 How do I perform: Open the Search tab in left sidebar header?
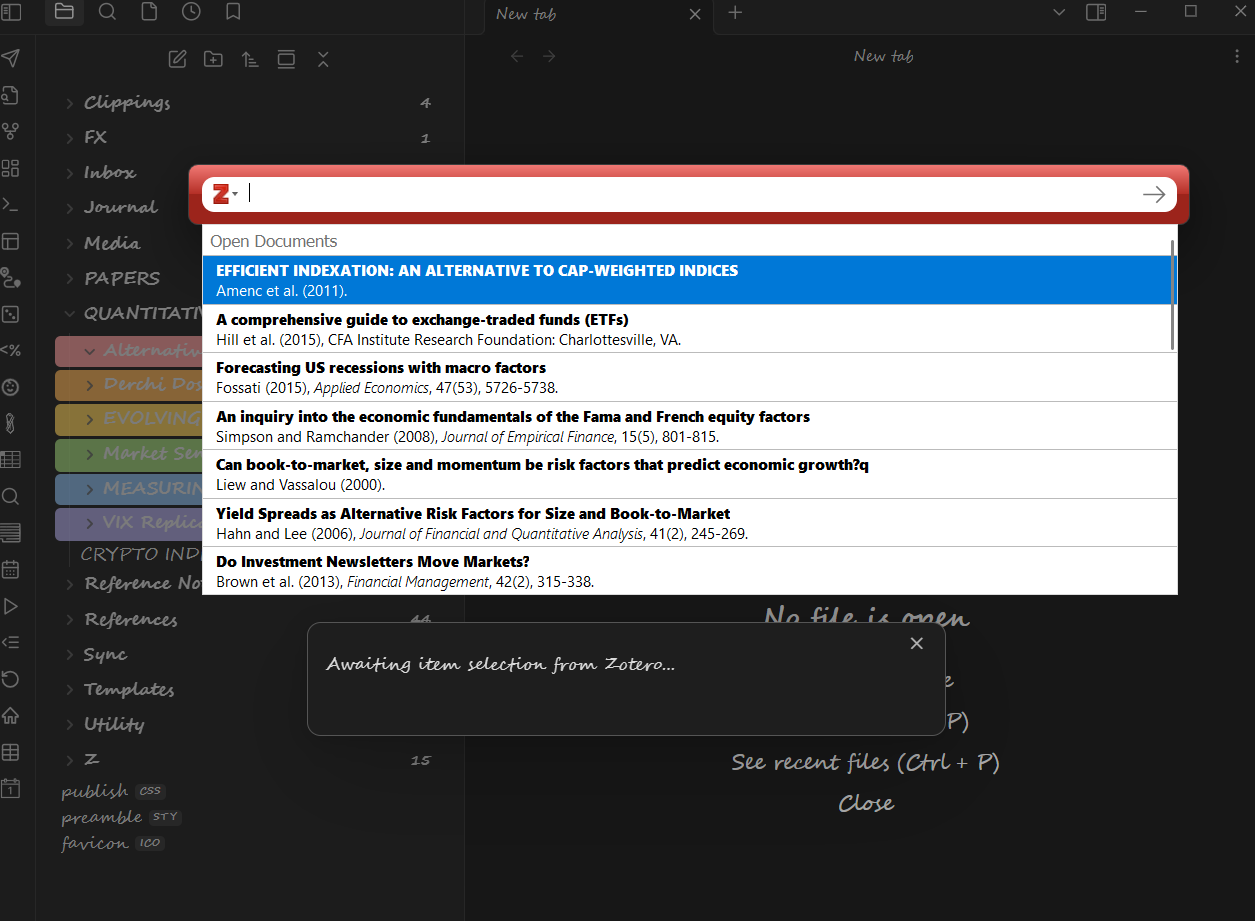pos(107,12)
